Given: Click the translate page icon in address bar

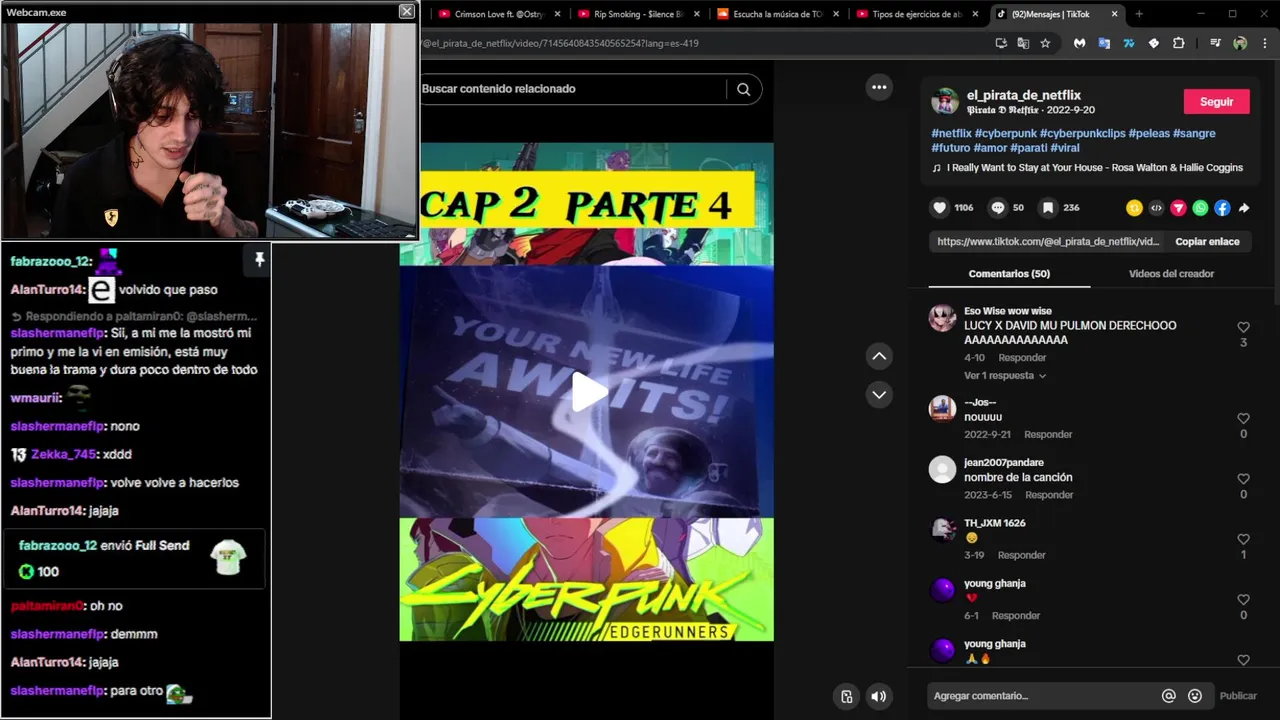Looking at the screenshot, I should [1023, 43].
